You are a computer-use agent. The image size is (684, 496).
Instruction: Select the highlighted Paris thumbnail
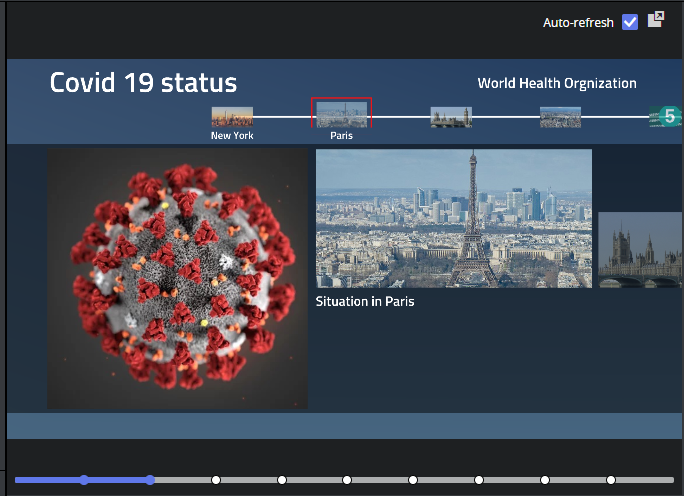[x=341, y=113]
